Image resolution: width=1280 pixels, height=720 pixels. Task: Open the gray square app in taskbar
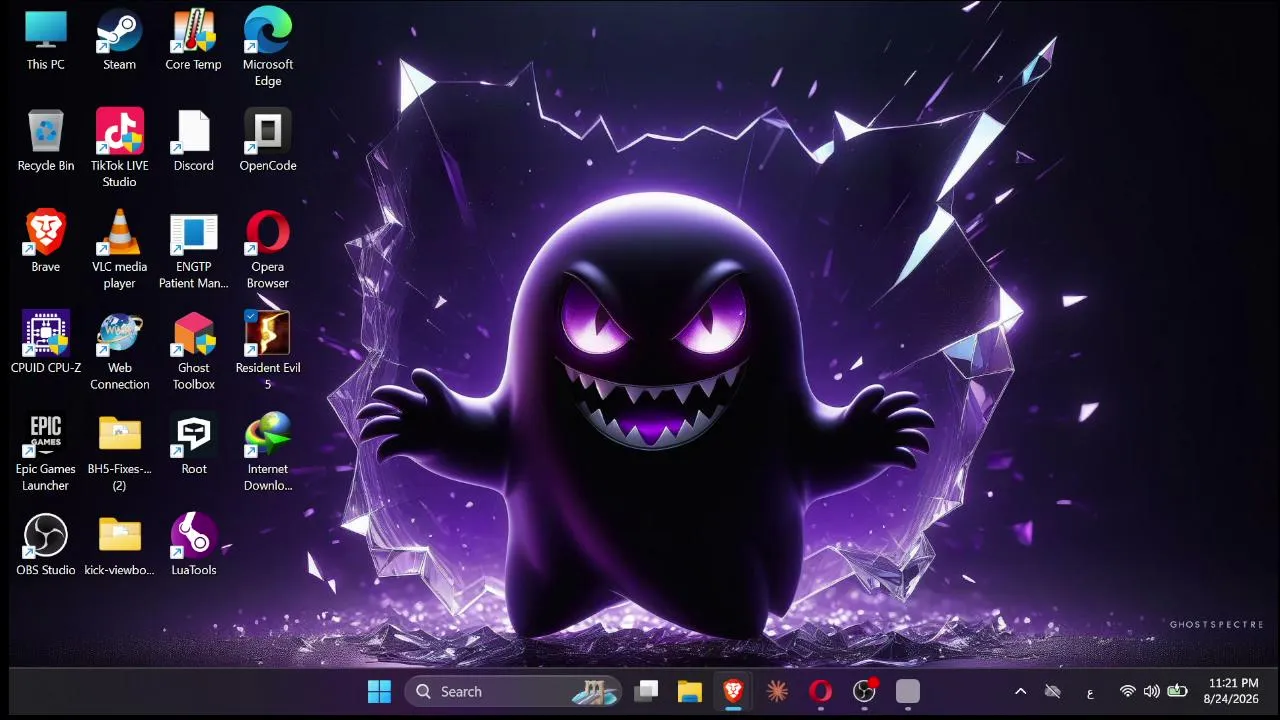pos(907,691)
